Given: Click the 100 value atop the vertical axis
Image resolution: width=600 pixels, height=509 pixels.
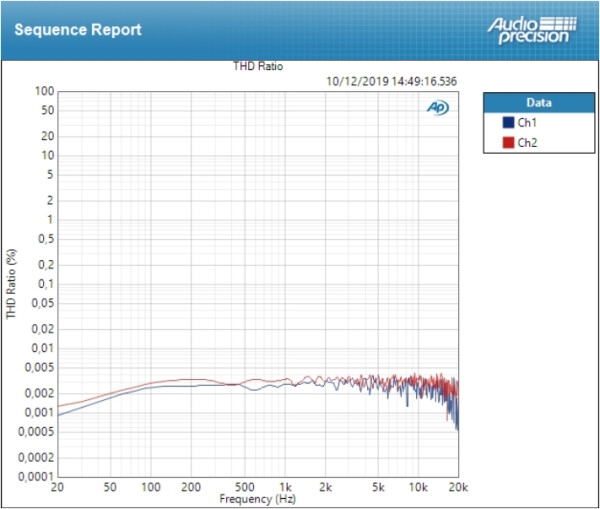Looking at the screenshot, I should click(43, 91).
